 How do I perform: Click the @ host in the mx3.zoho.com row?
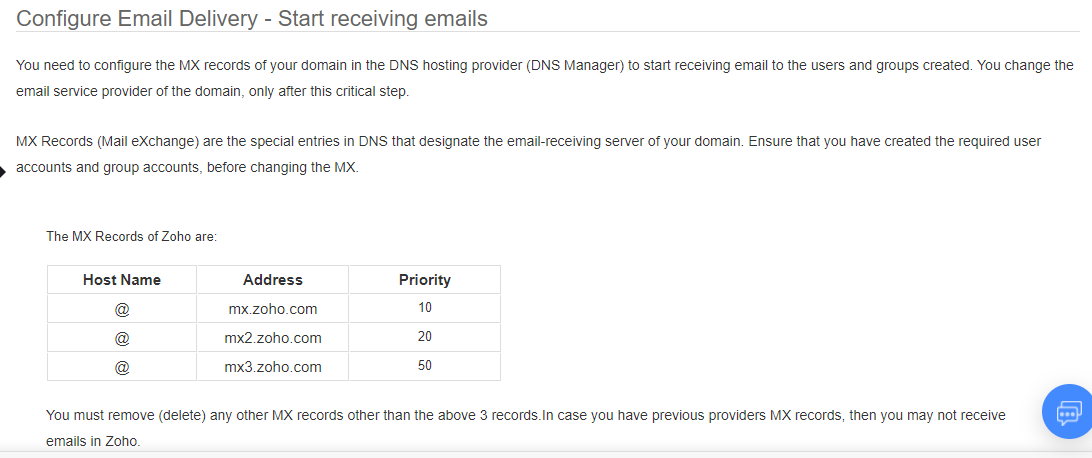click(x=122, y=367)
